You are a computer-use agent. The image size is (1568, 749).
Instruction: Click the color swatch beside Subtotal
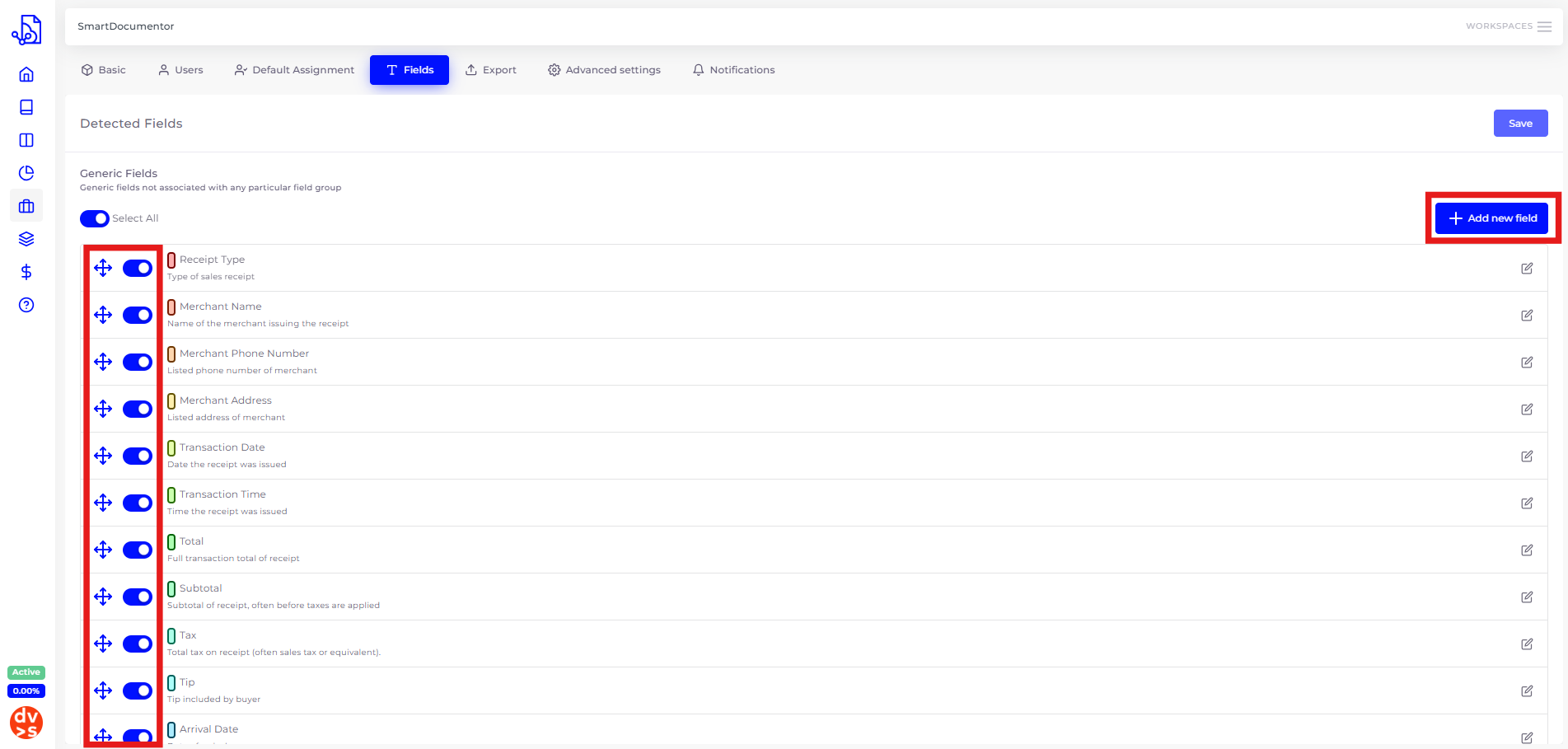coord(171,588)
